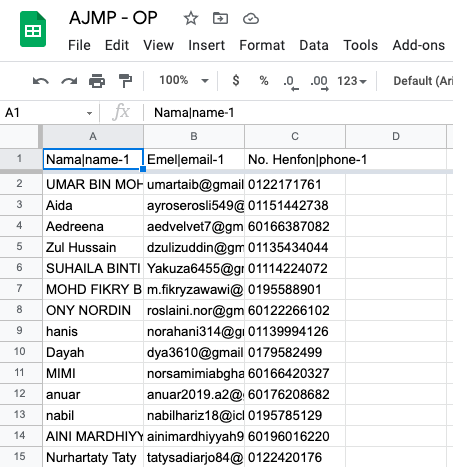Select the name cell Aedreena

(93, 226)
